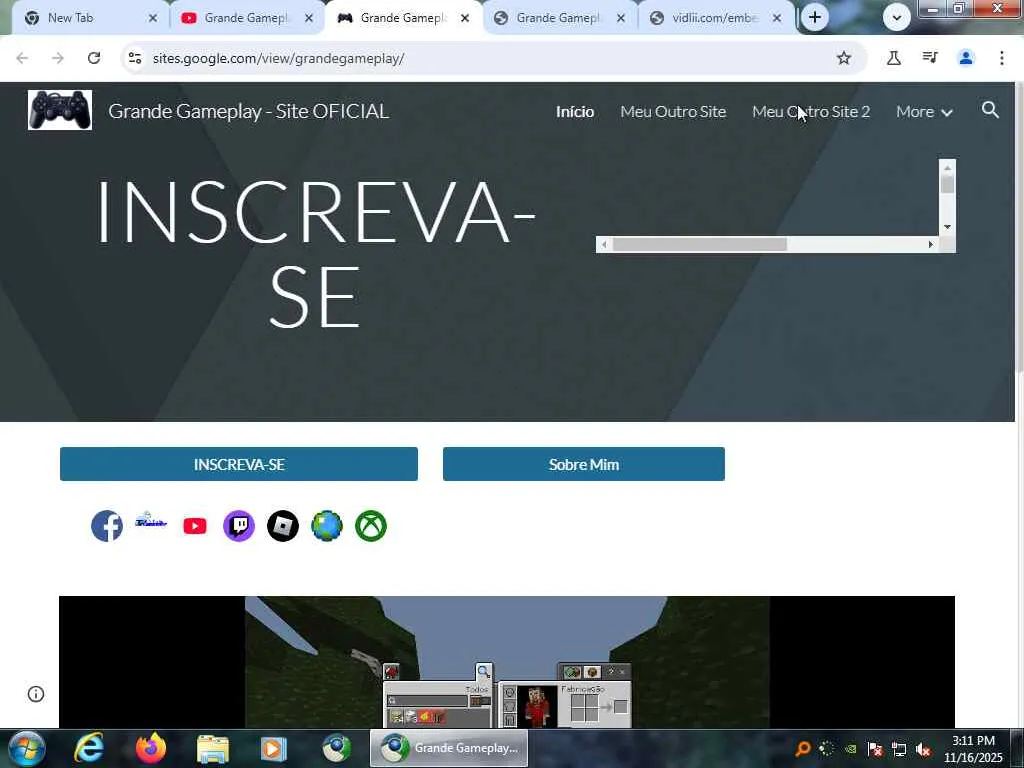Click the embedded frame horizontal scrollbar thumb
This screenshot has height=768, width=1024.
pos(700,244)
